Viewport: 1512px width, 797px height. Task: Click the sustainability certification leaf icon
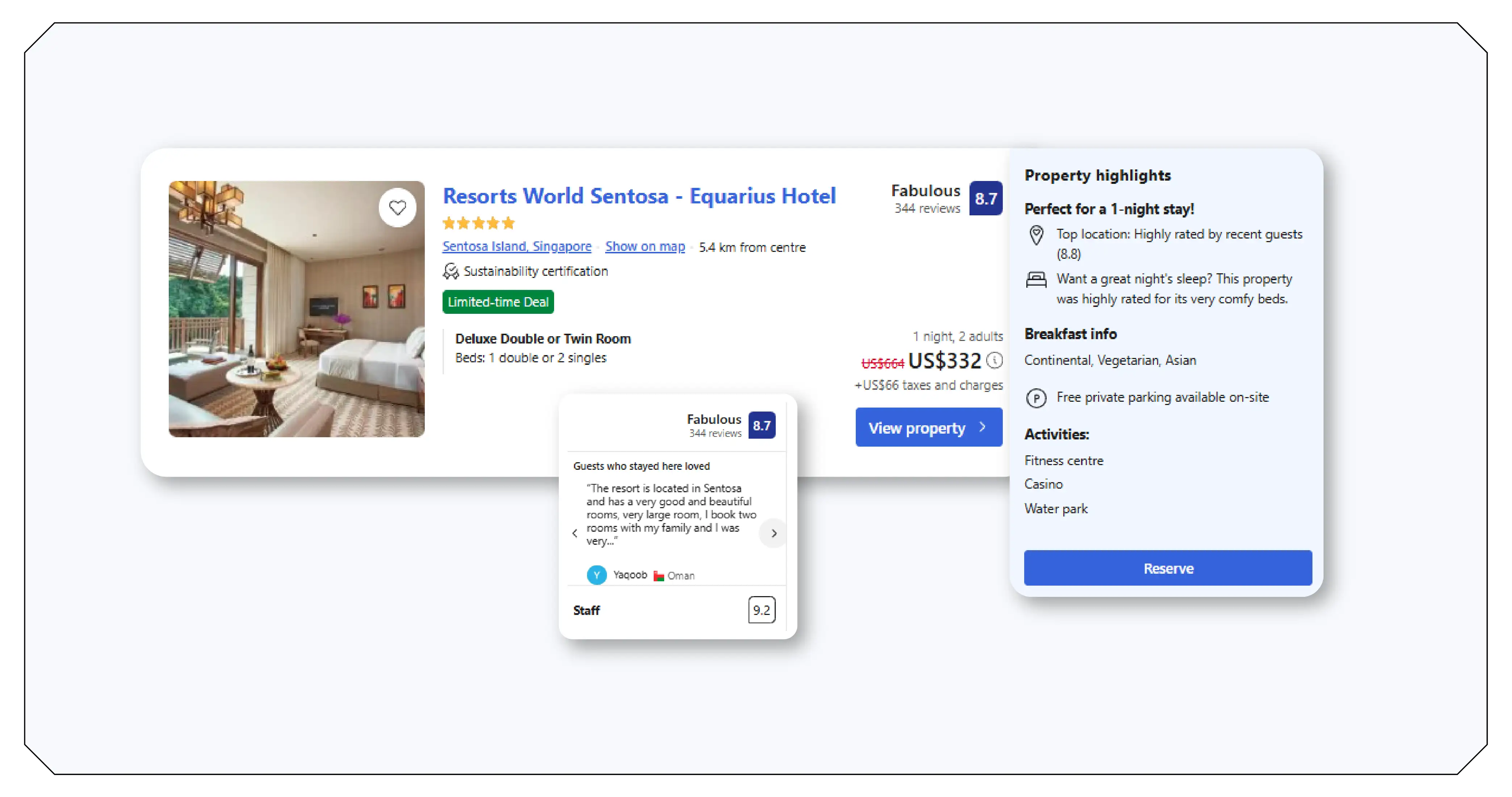point(450,271)
